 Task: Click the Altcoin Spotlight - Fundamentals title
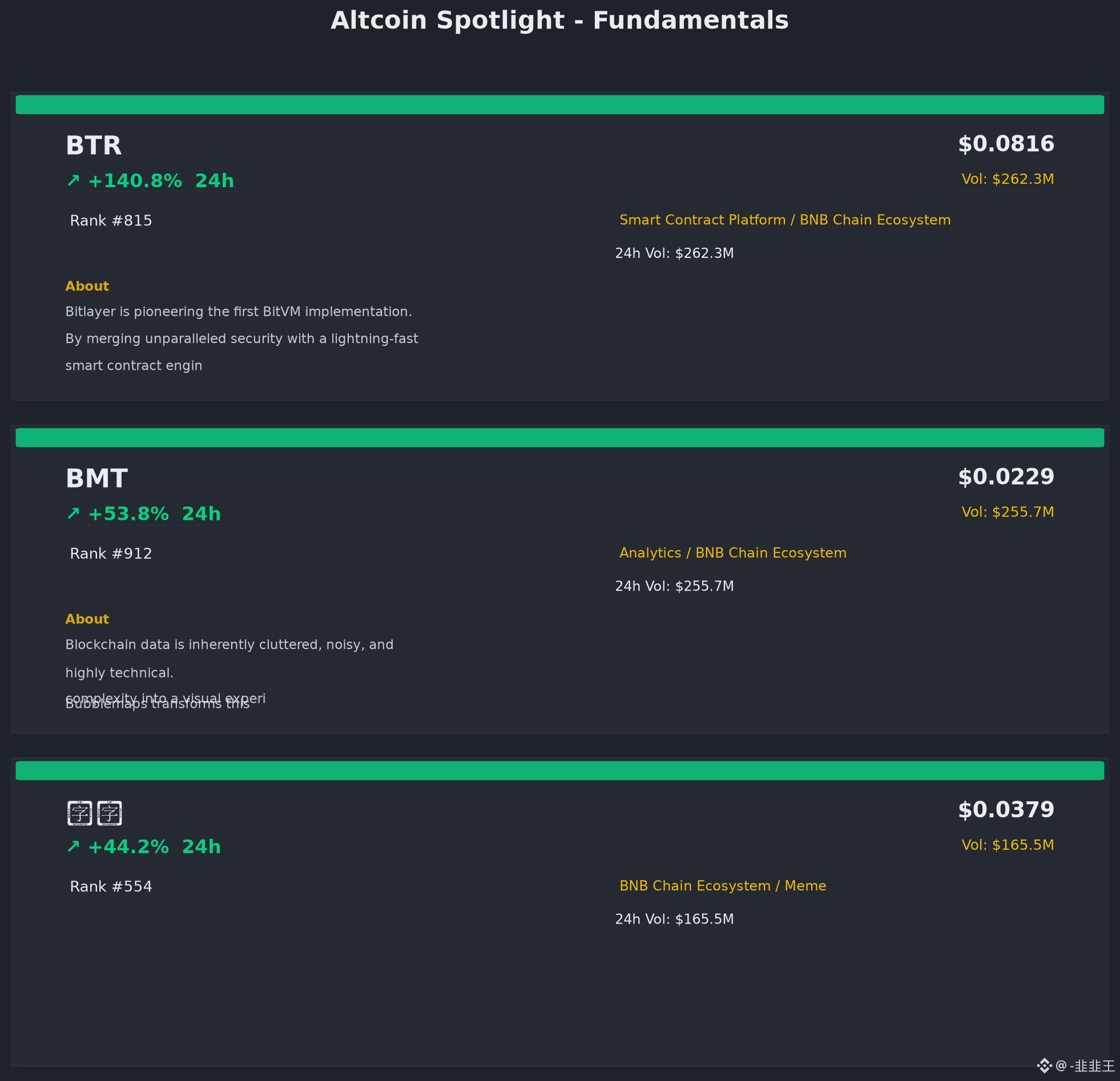560,21
